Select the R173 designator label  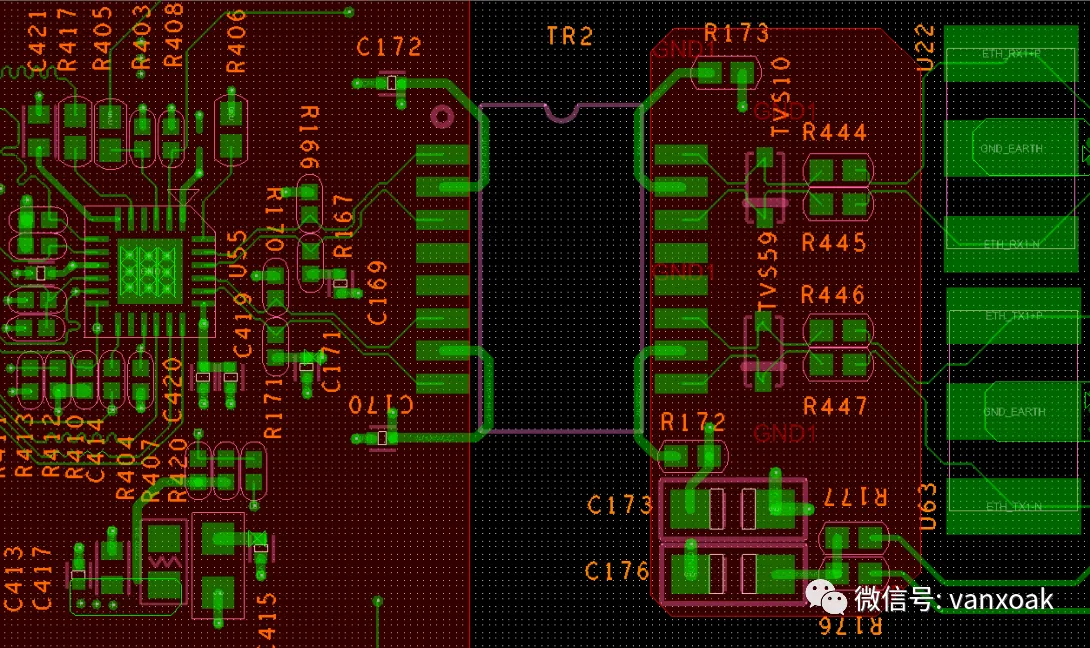[737, 33]
